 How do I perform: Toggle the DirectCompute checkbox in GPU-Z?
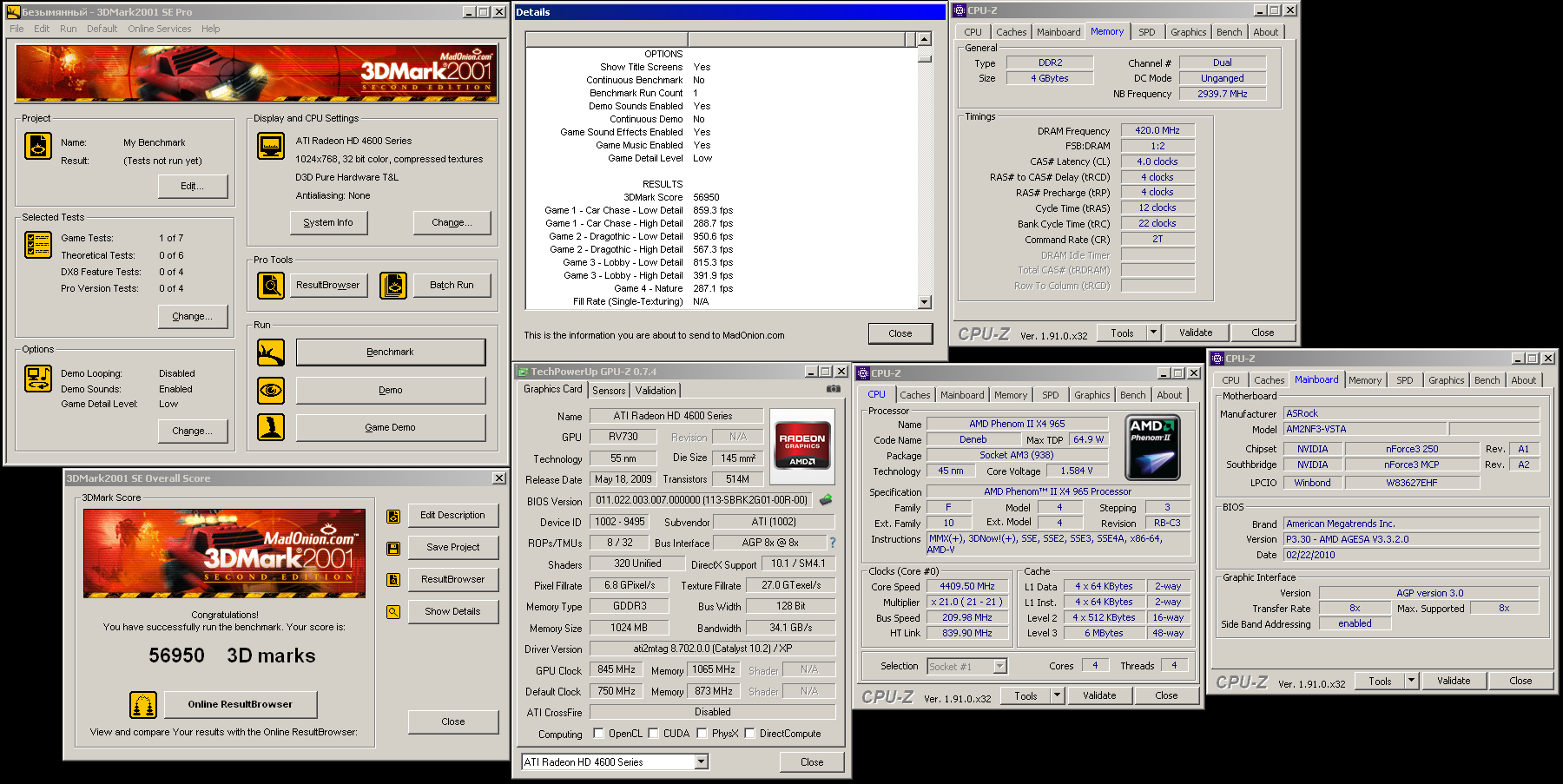749,734
